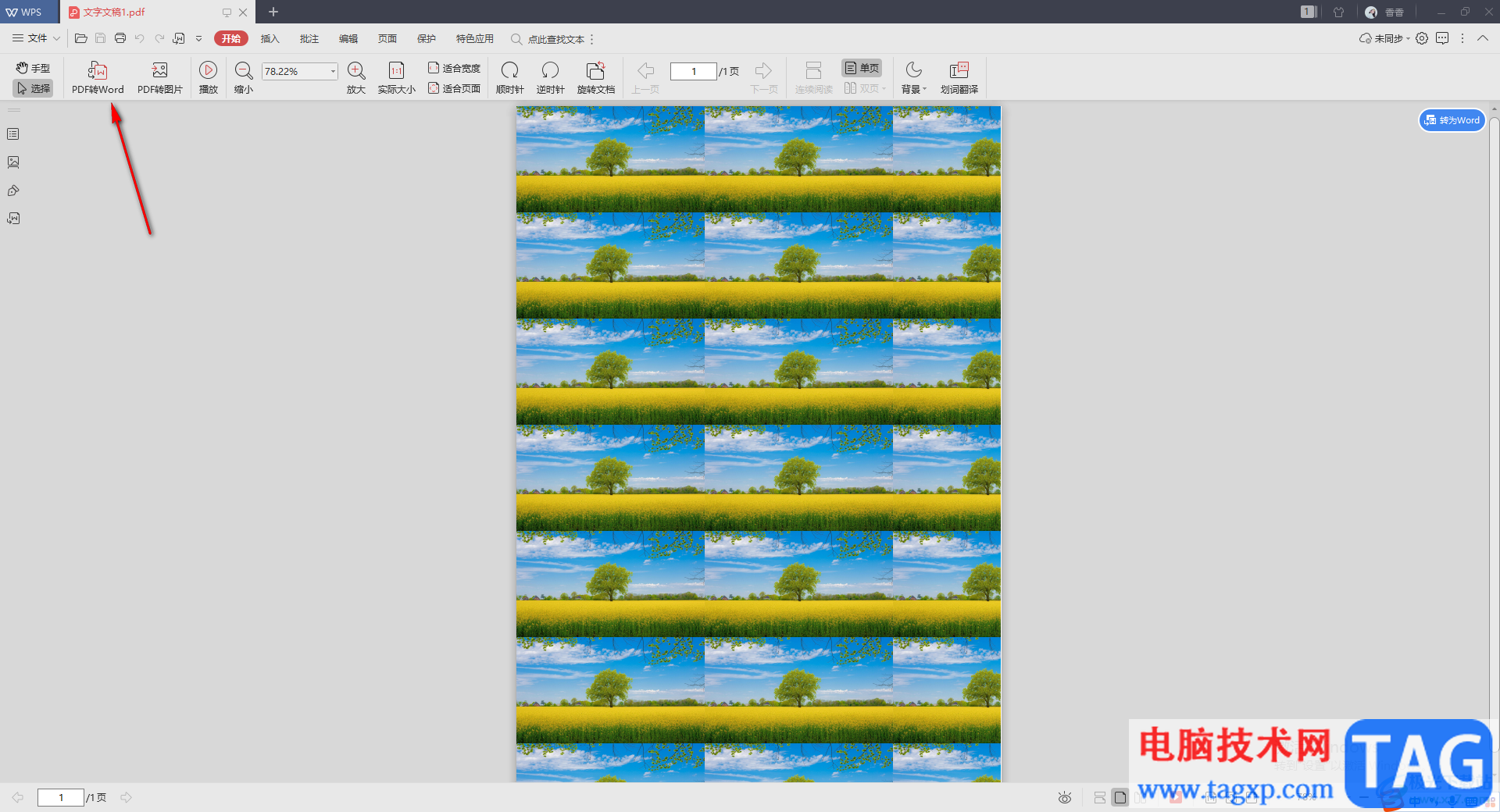Image resolution: width=1500 pixels, height=812 pixels.
Task: Switch to the 开始 tab
Action: (x=231, y=38)
